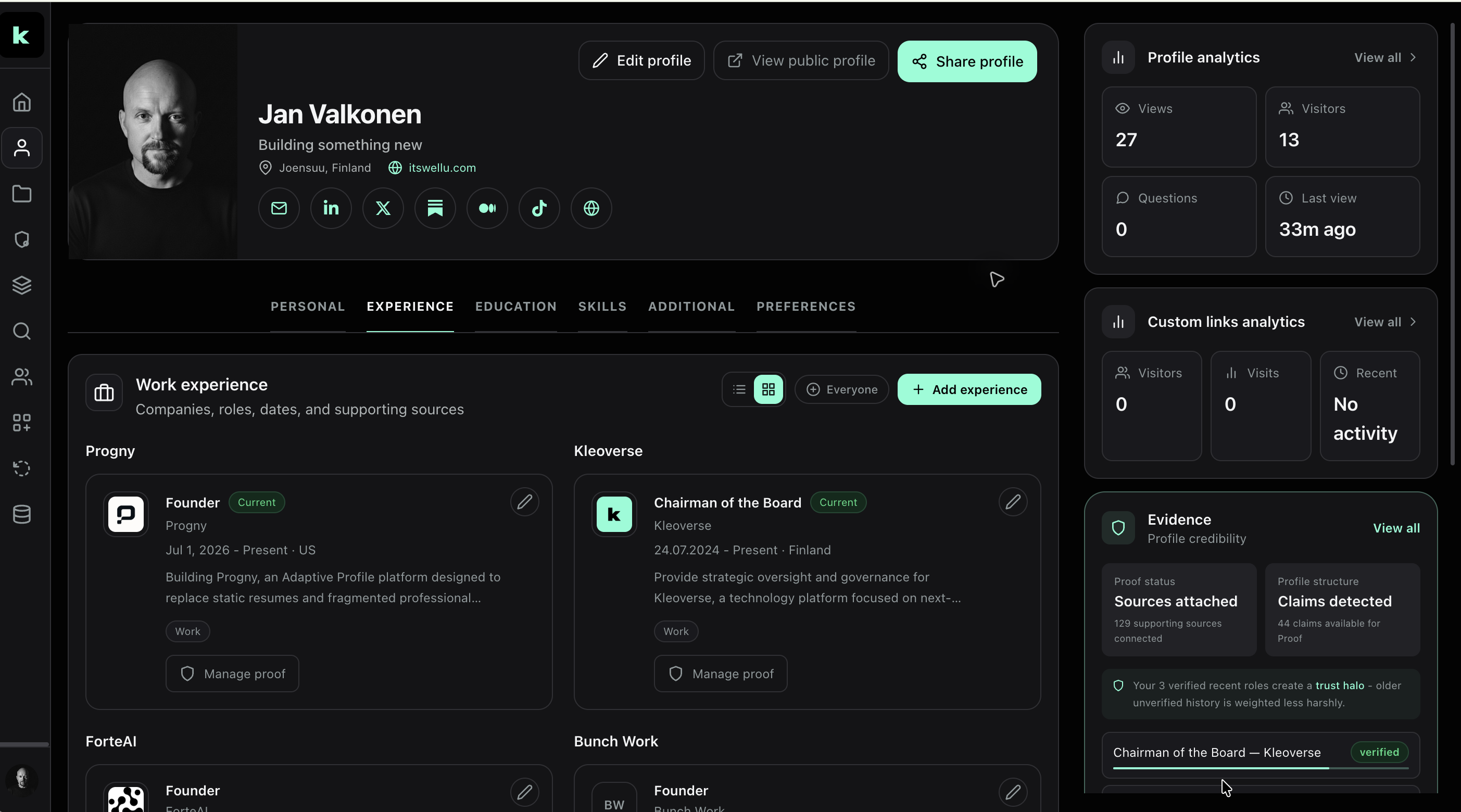Image resolution: width=1461 pixels, height=812 pixels.
Task: Open the home icon in sidebar
Action: [x=21, y=102]
